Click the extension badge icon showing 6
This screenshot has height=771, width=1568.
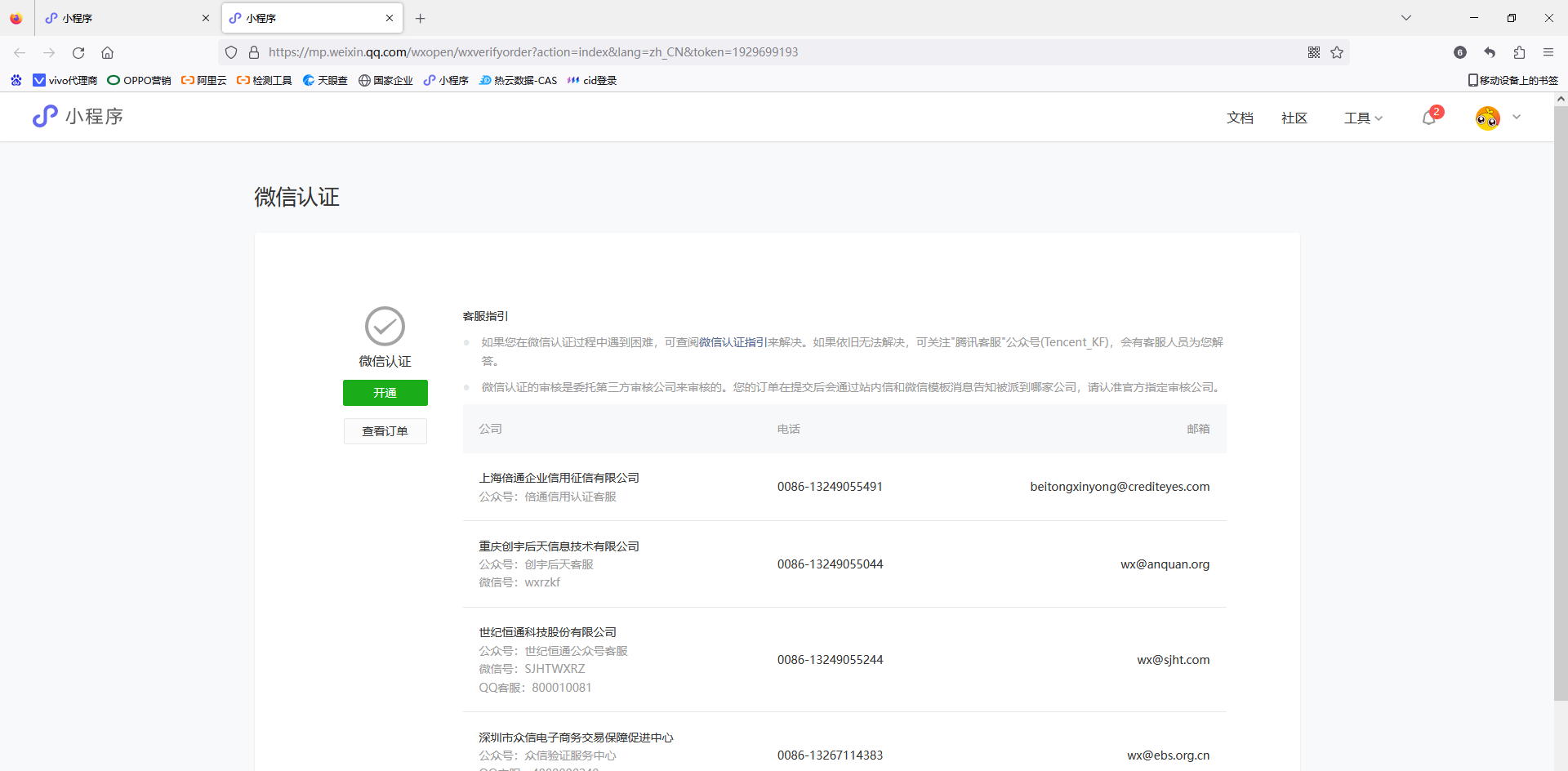[x=1460, y=52]
